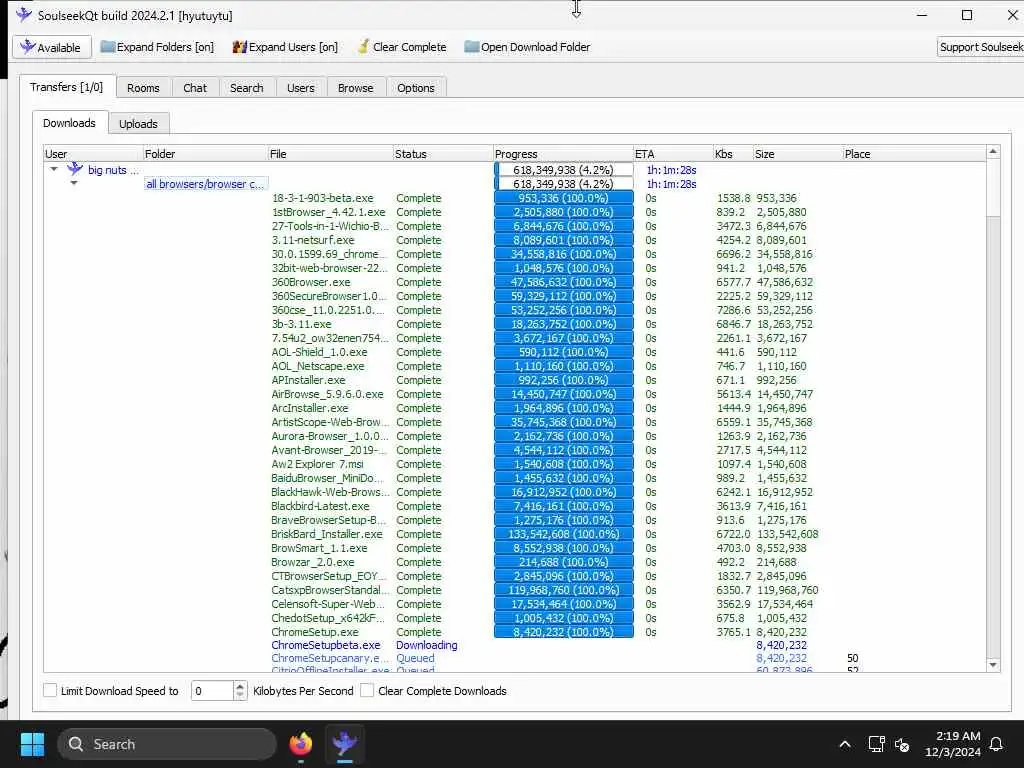Sort by the Status column header
The height and width of the screenshot is (768, 1024).
click(x=443, y=153)
